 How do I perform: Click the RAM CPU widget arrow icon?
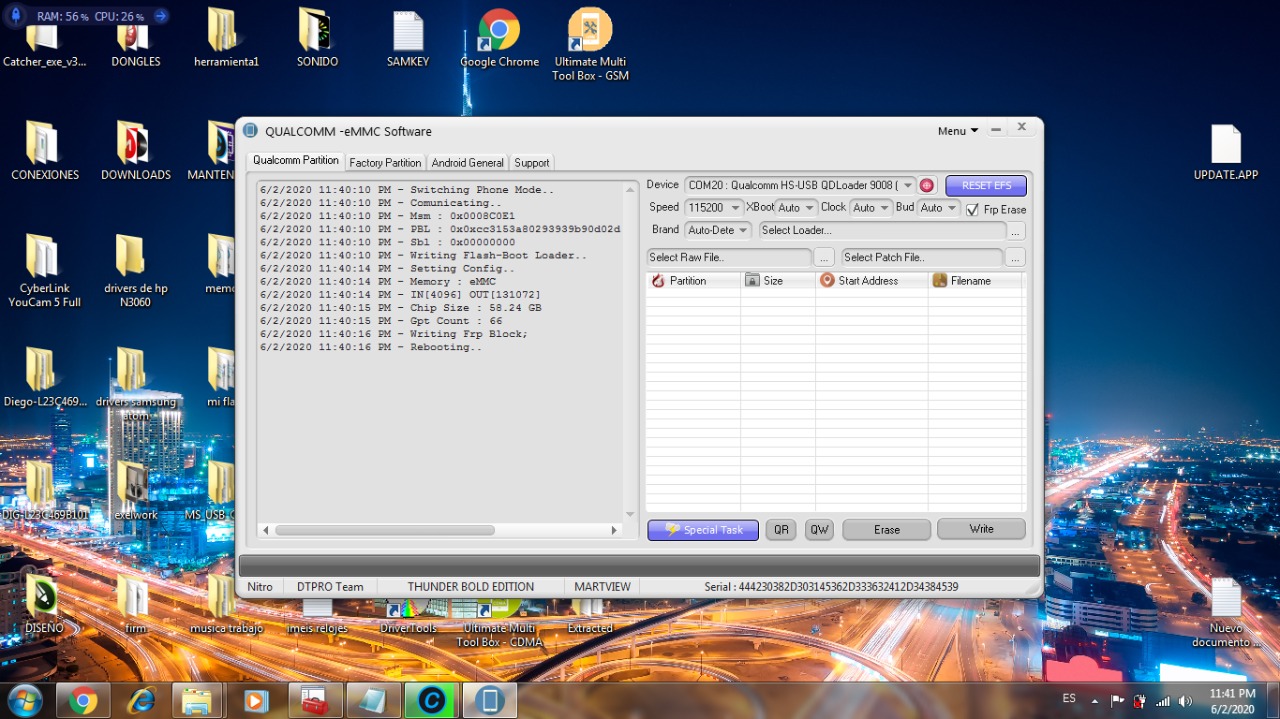[x=161, y=16]
